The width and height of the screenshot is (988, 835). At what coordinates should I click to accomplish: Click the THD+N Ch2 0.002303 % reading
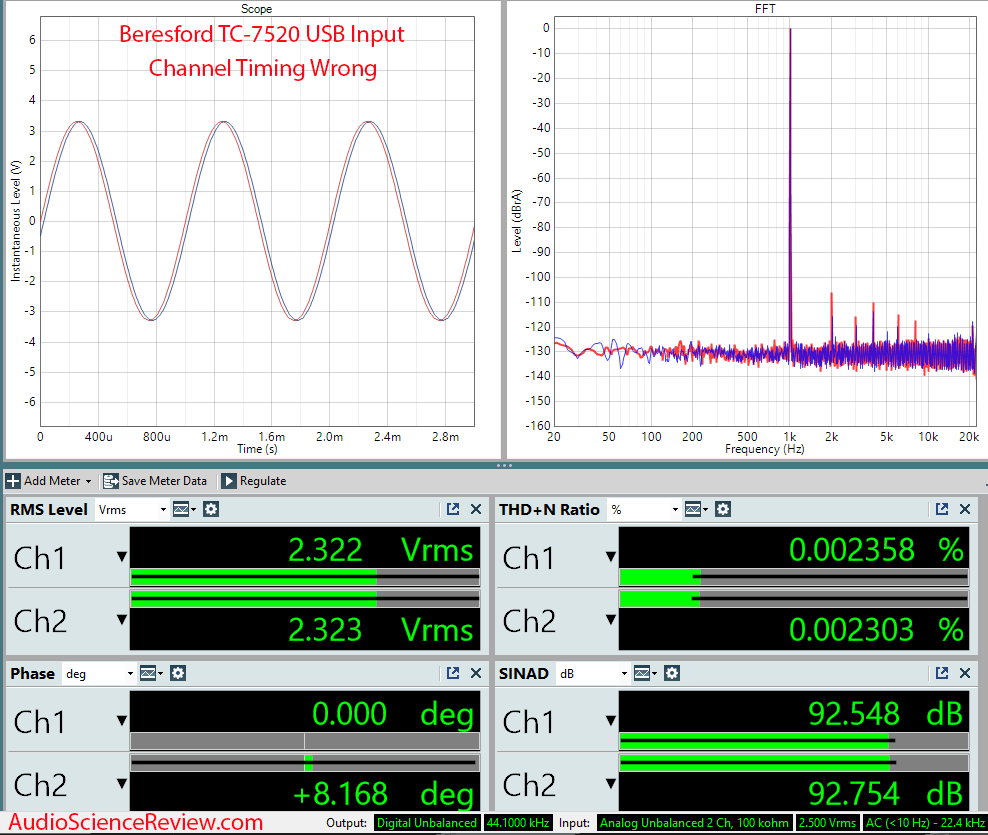click(876, 630)
